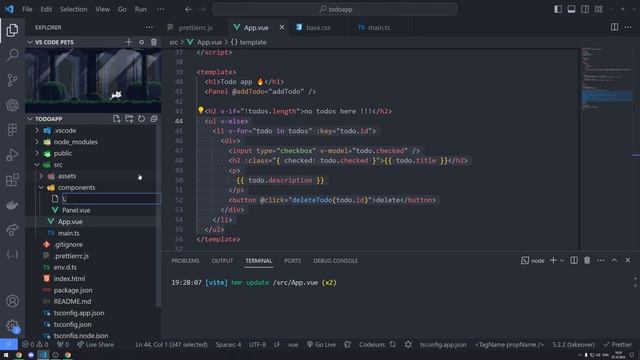Open the ChatGPT extension icon in activity bar
The image size is (640, 360).
(x=12, y=105)
